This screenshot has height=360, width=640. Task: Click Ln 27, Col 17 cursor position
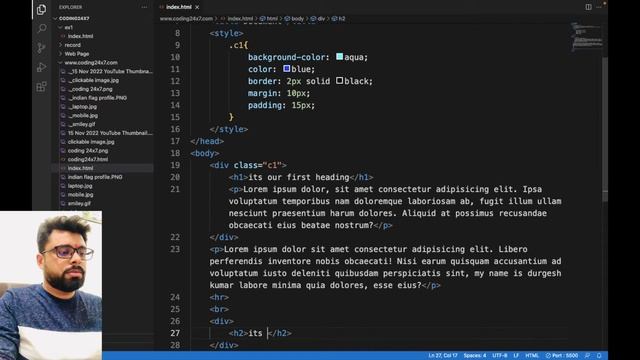click(x=443, y=356)
